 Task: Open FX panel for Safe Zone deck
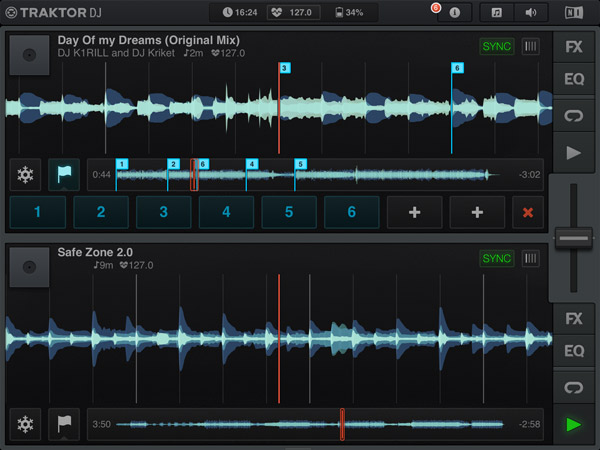coord(574,318)
